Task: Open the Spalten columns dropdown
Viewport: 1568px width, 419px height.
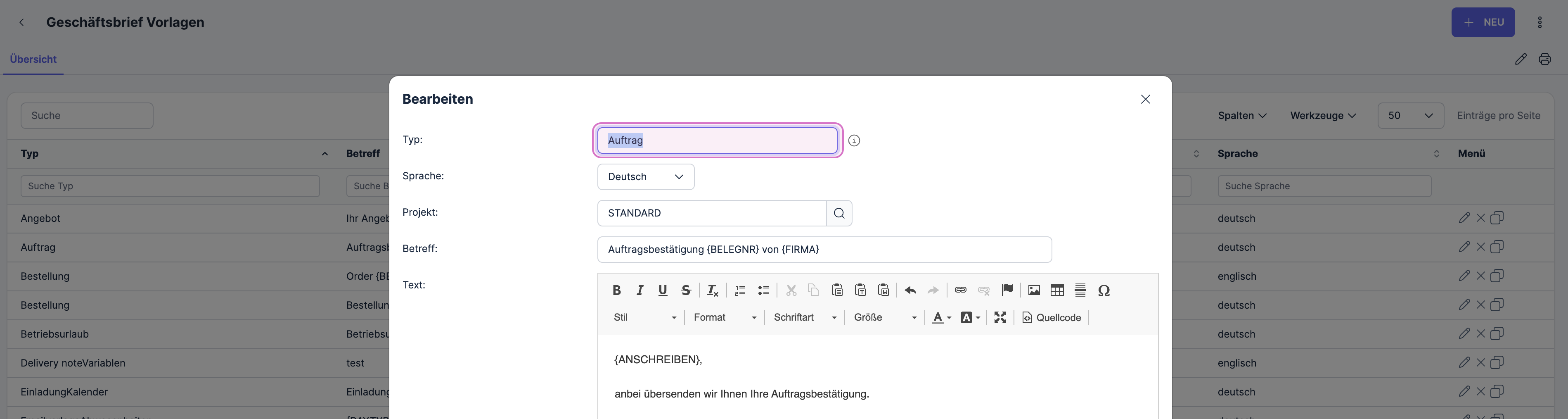Action: click(1242, 116)
